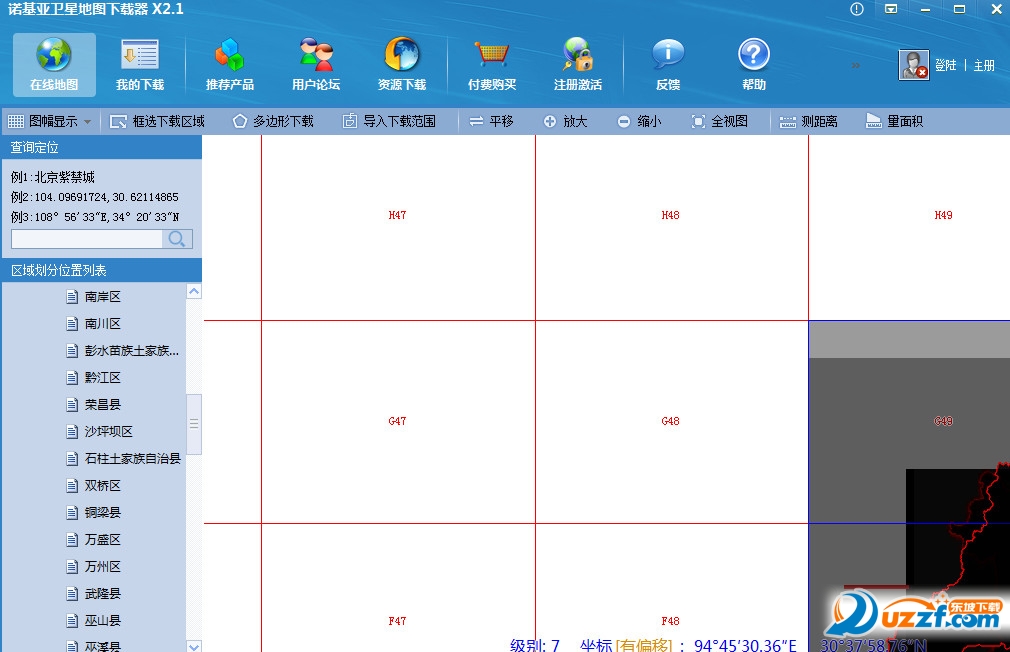This screenshot has width=1010, height=652.
Task: Click the region list scrollbar thumb
Action: point(194,424)
